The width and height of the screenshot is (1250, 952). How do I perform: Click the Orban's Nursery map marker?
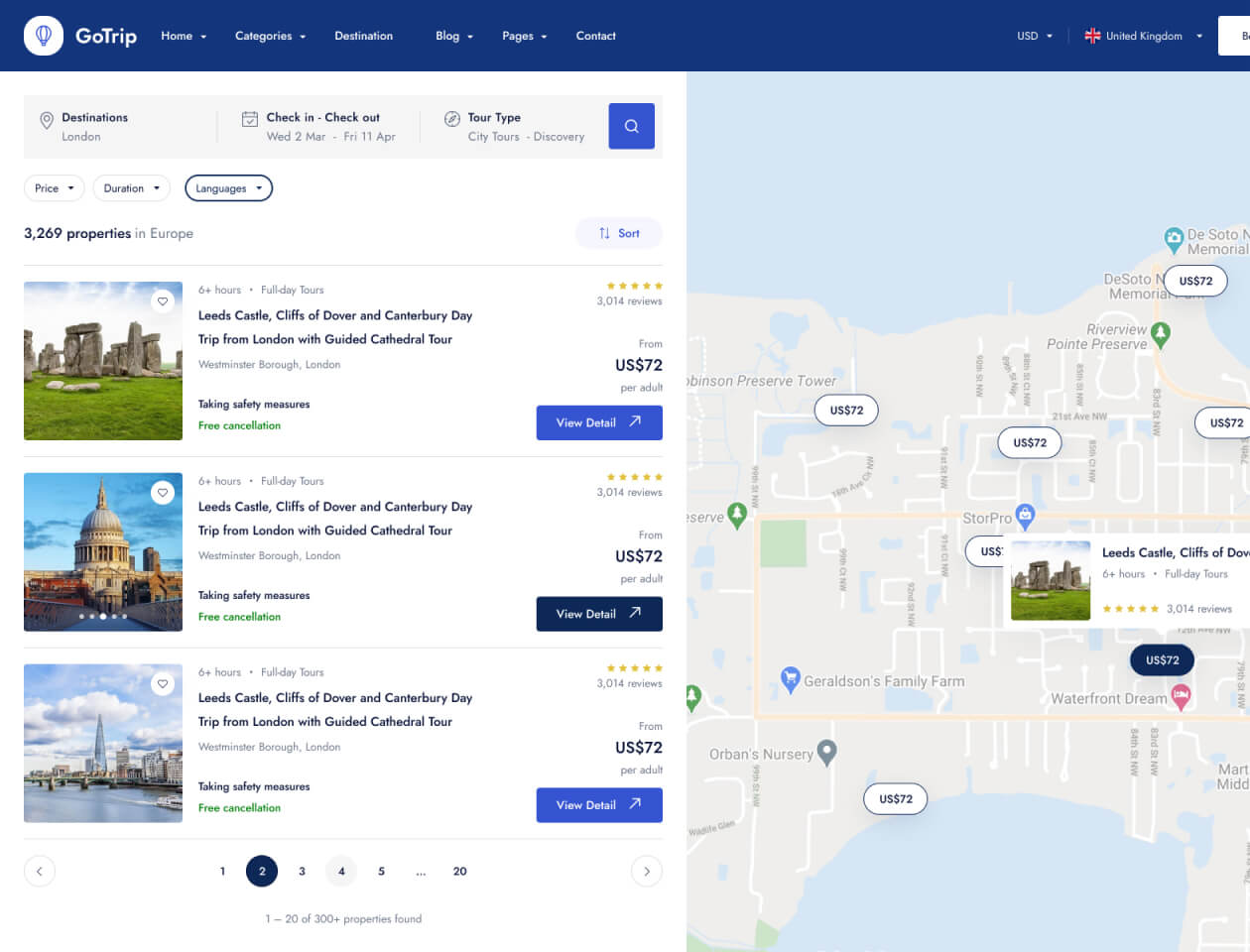click(x=826, y=752)
